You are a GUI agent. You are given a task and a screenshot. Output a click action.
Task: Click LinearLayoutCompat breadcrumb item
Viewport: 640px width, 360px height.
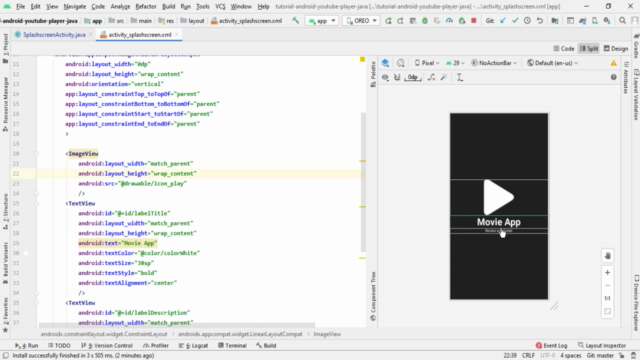tap(240, 334)
